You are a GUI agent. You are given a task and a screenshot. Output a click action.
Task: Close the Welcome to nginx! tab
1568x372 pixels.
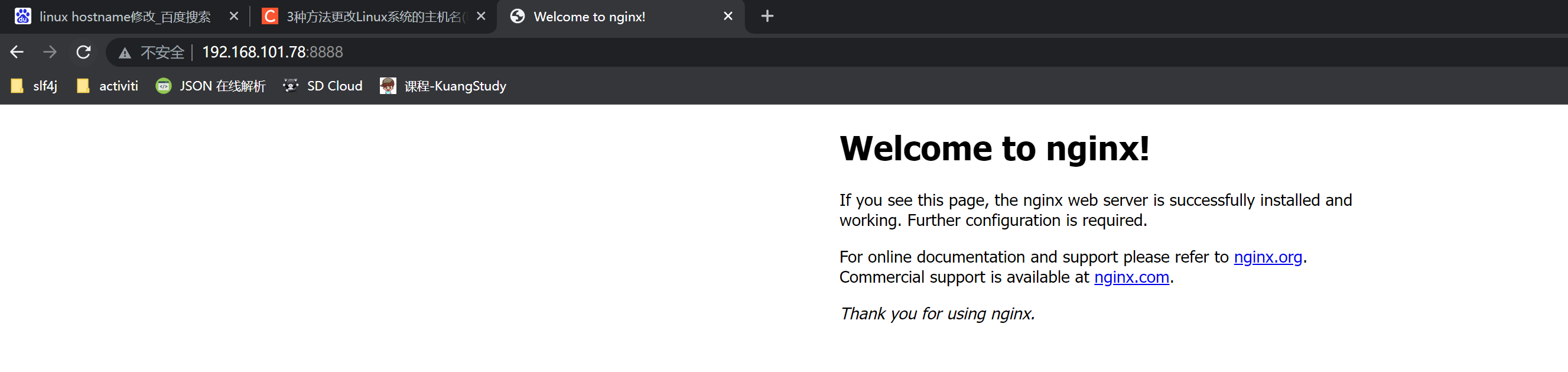point(728,17)
